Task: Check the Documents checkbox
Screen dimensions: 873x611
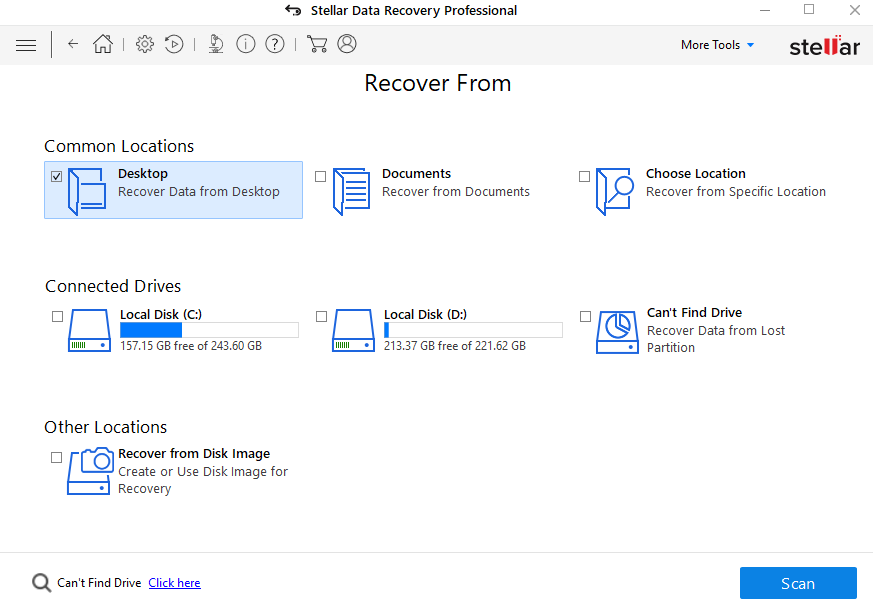Action: click(320, 177)
